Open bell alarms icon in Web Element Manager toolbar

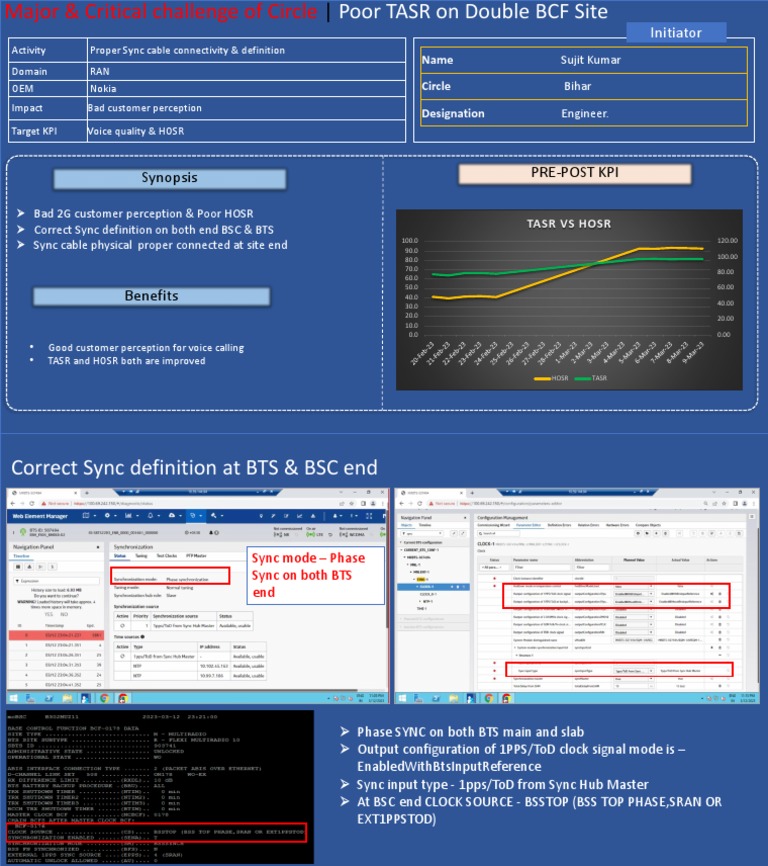(x=150, y=515)
